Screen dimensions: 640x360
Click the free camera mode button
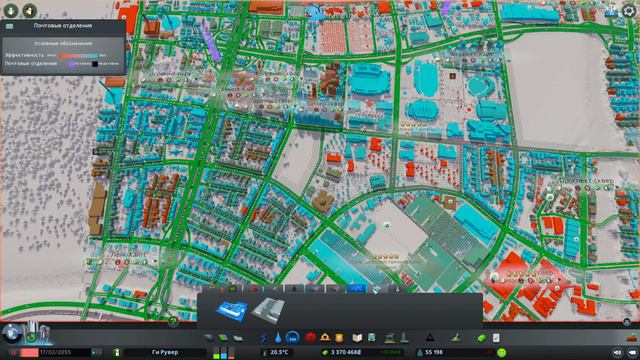click(632, 352)
